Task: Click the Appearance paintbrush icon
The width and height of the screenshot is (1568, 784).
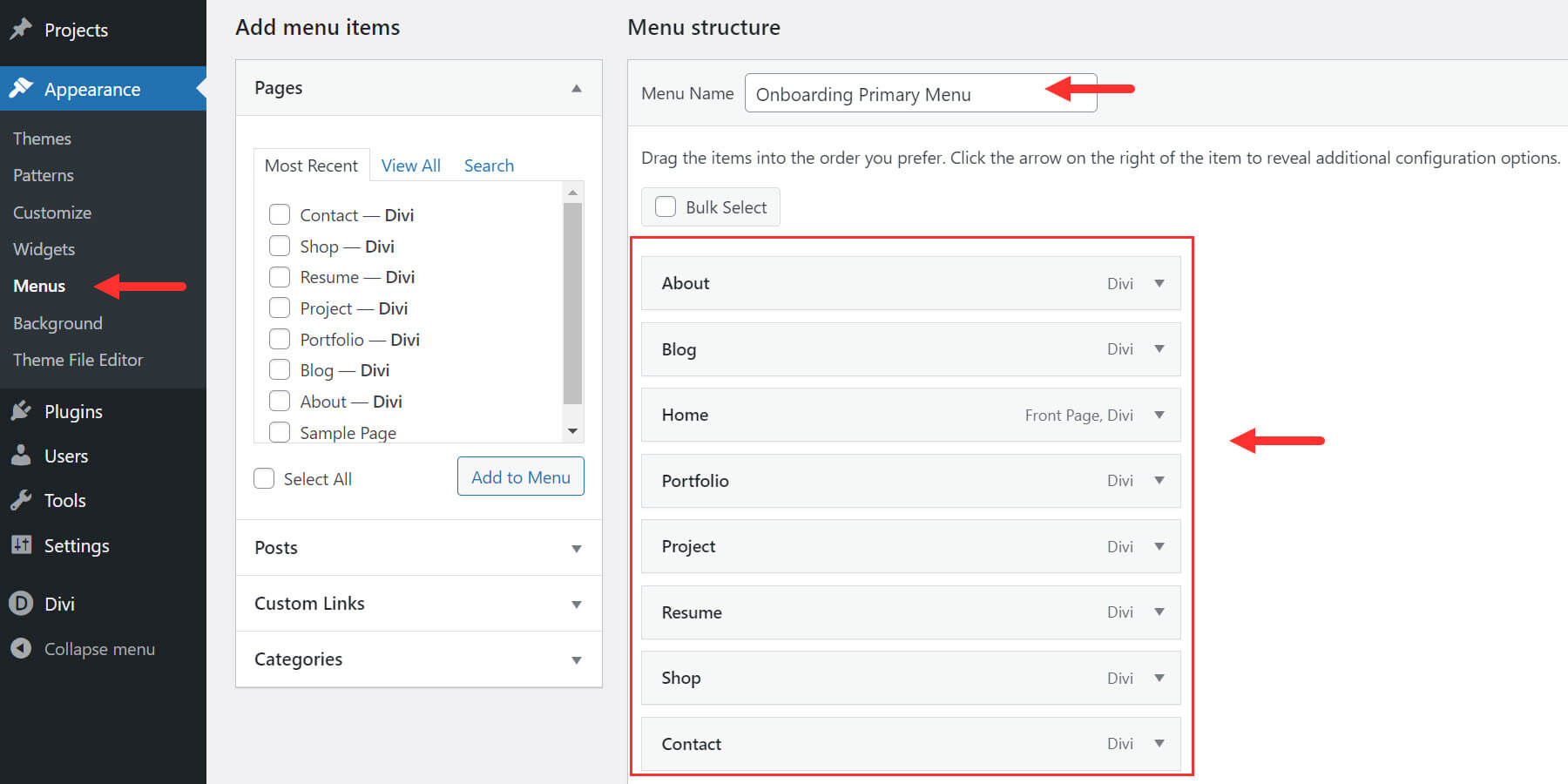Action: (x=21, y=88)
